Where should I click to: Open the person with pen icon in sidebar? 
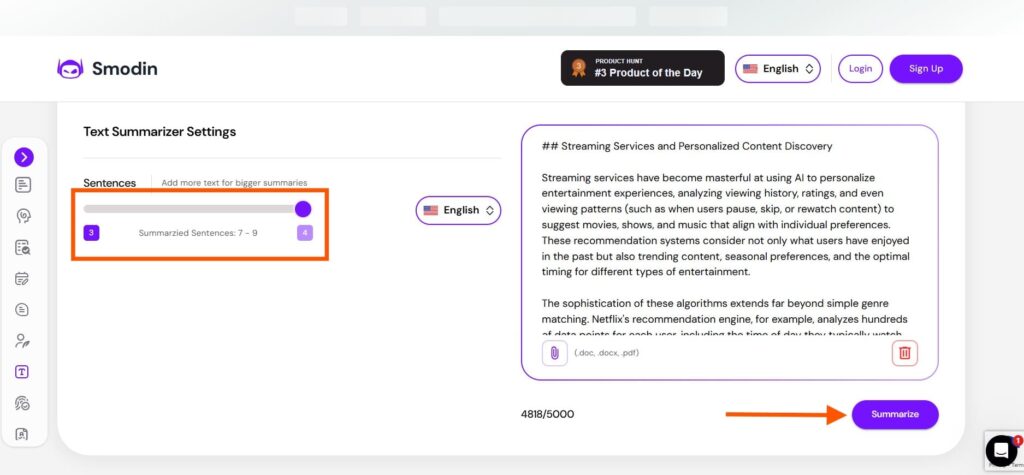pos(22,341)
